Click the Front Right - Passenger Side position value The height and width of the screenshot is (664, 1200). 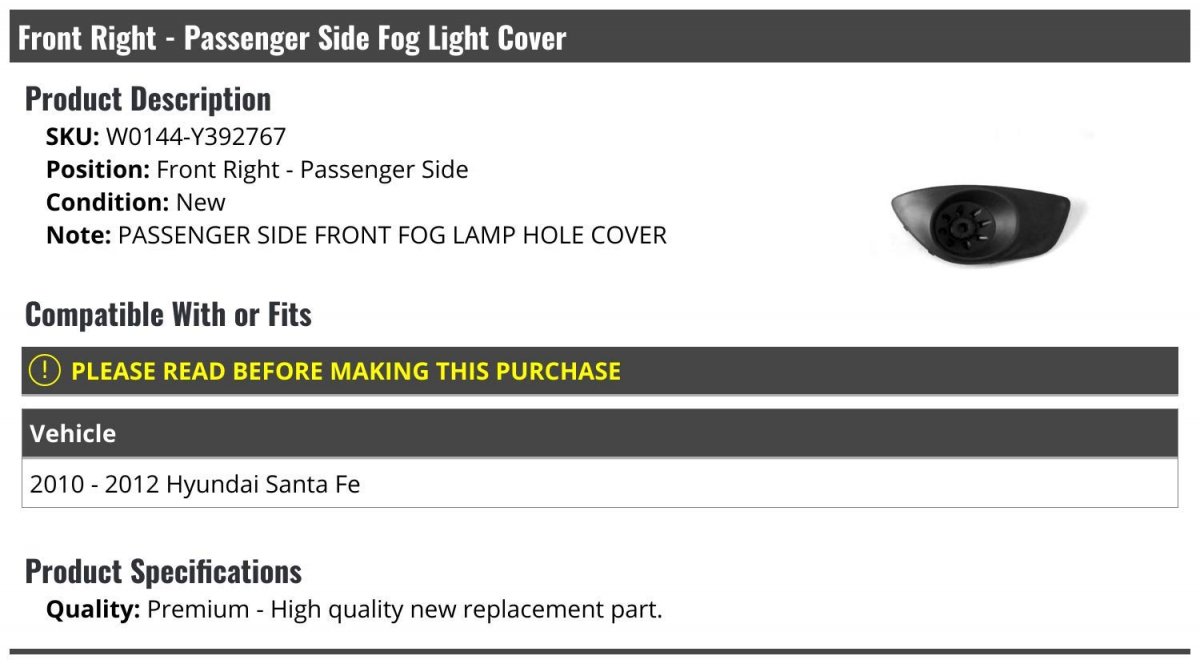(x=312, y=170)
